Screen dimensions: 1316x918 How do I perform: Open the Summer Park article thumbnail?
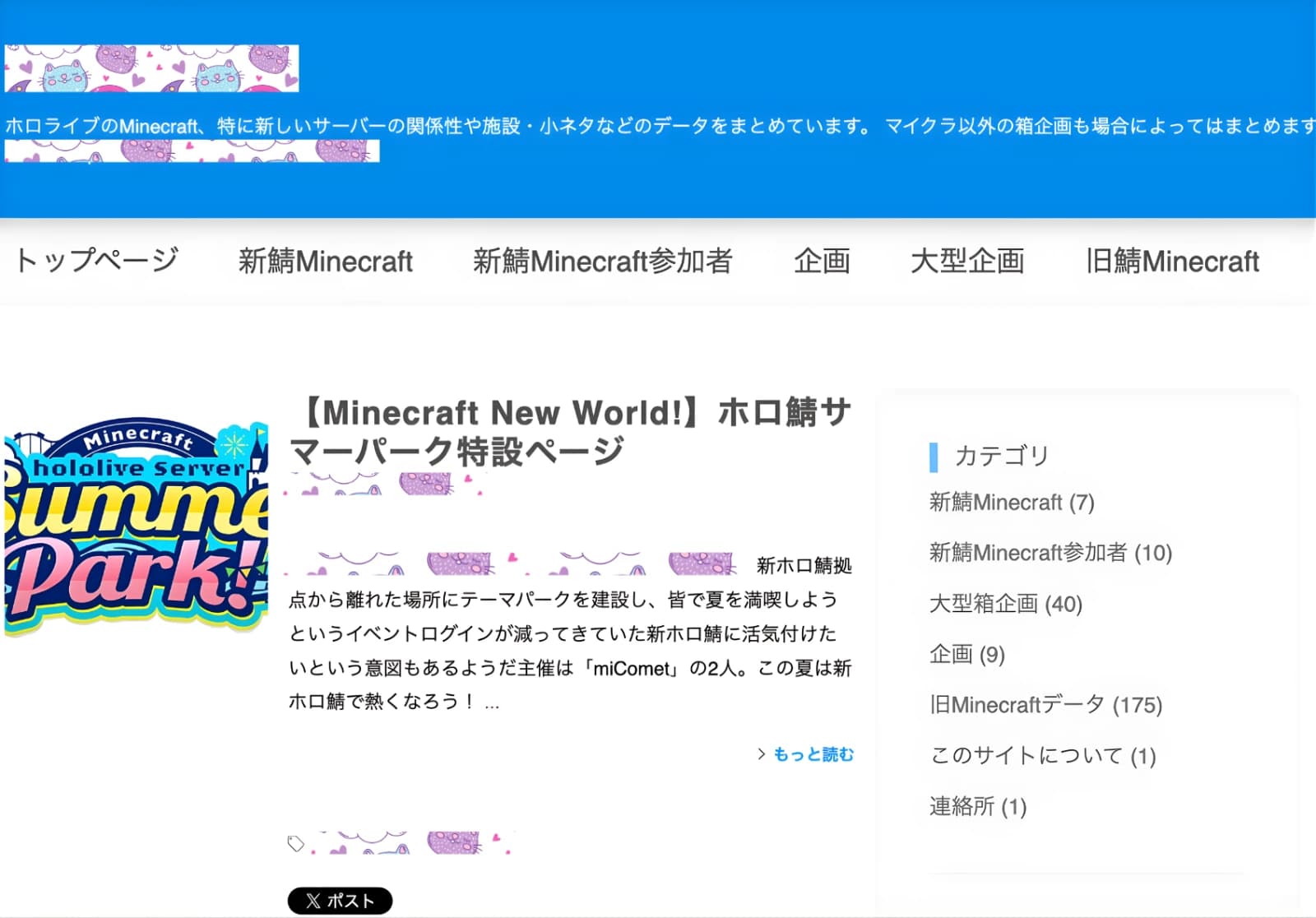point(136,526)
